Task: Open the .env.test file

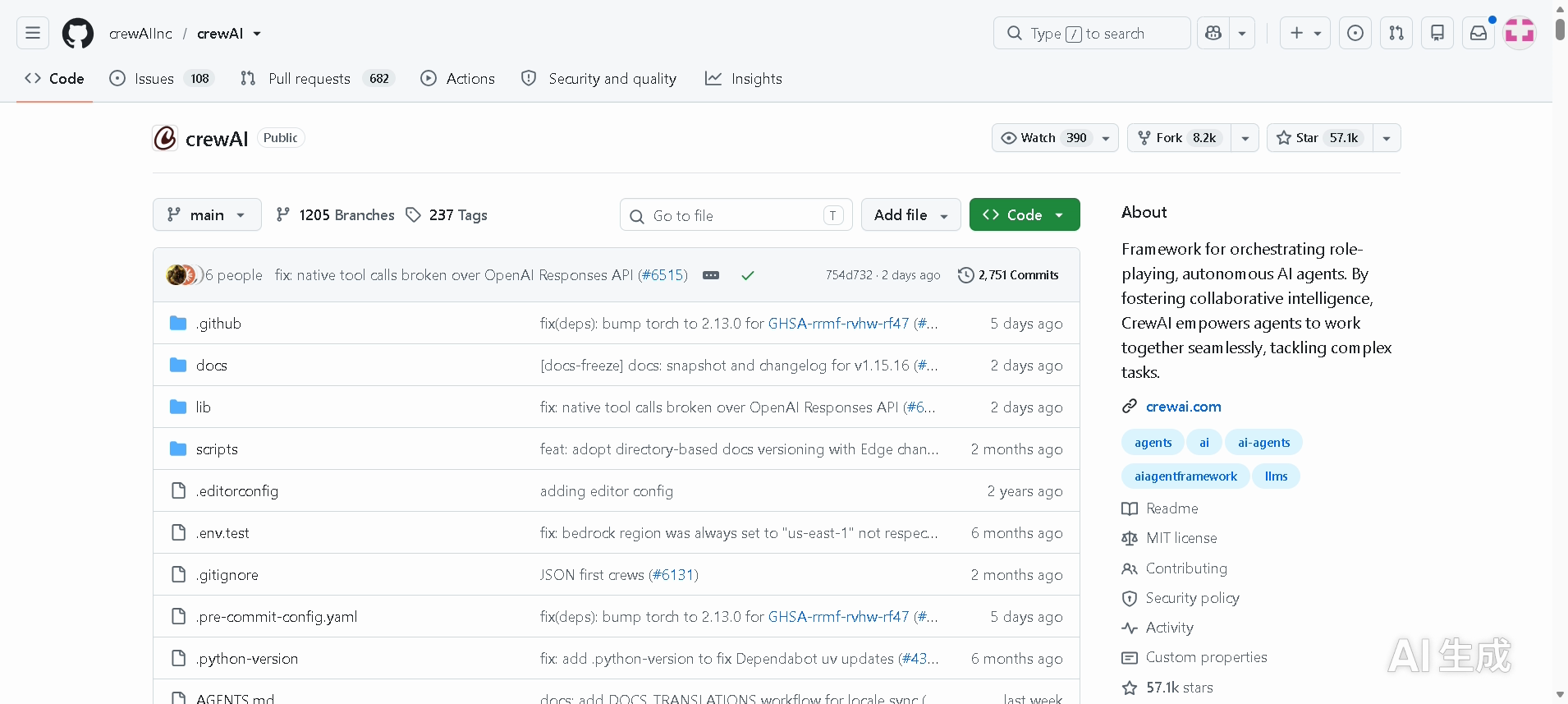Action: (222, 533)
